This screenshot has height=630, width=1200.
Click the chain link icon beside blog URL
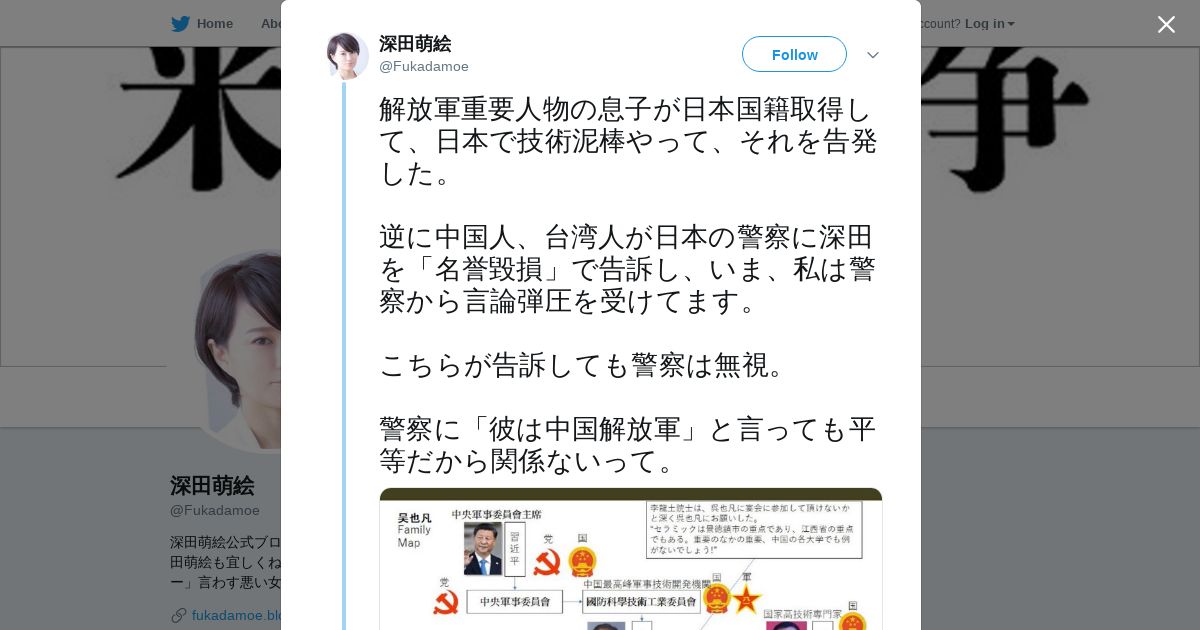(179, 615)
